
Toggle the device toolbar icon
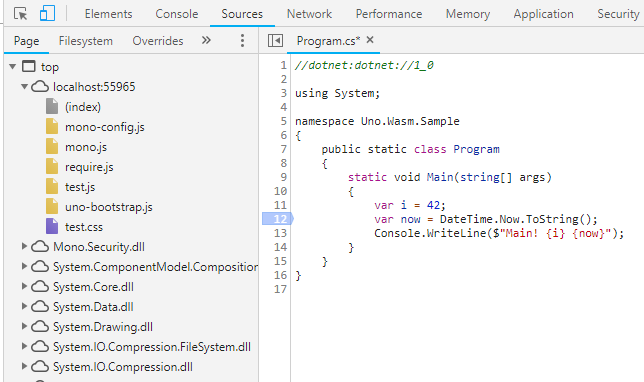47,14
